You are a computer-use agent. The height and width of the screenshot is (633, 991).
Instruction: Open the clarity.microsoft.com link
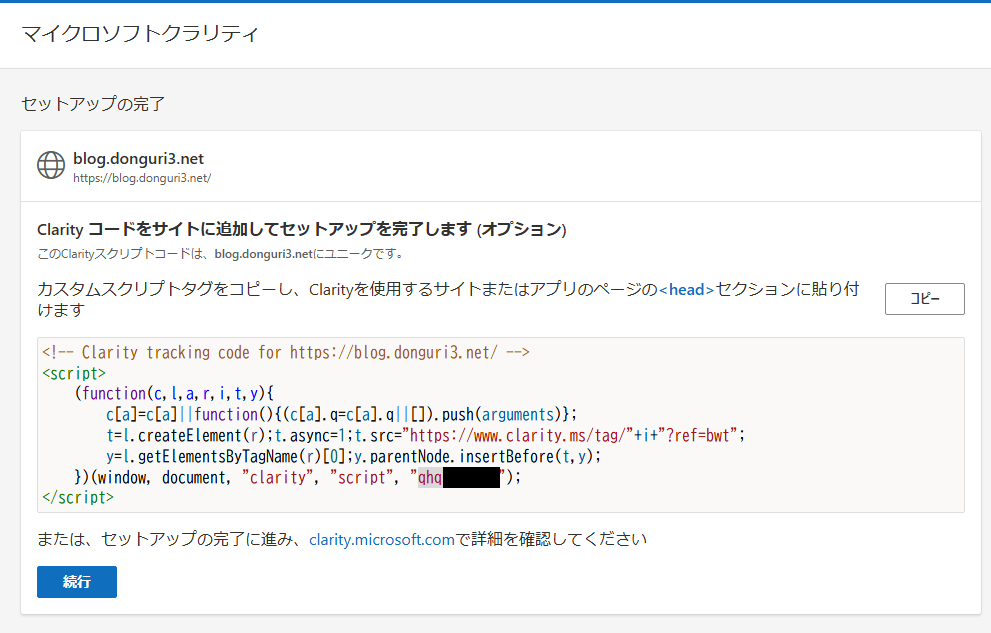[x=382, y=540]
